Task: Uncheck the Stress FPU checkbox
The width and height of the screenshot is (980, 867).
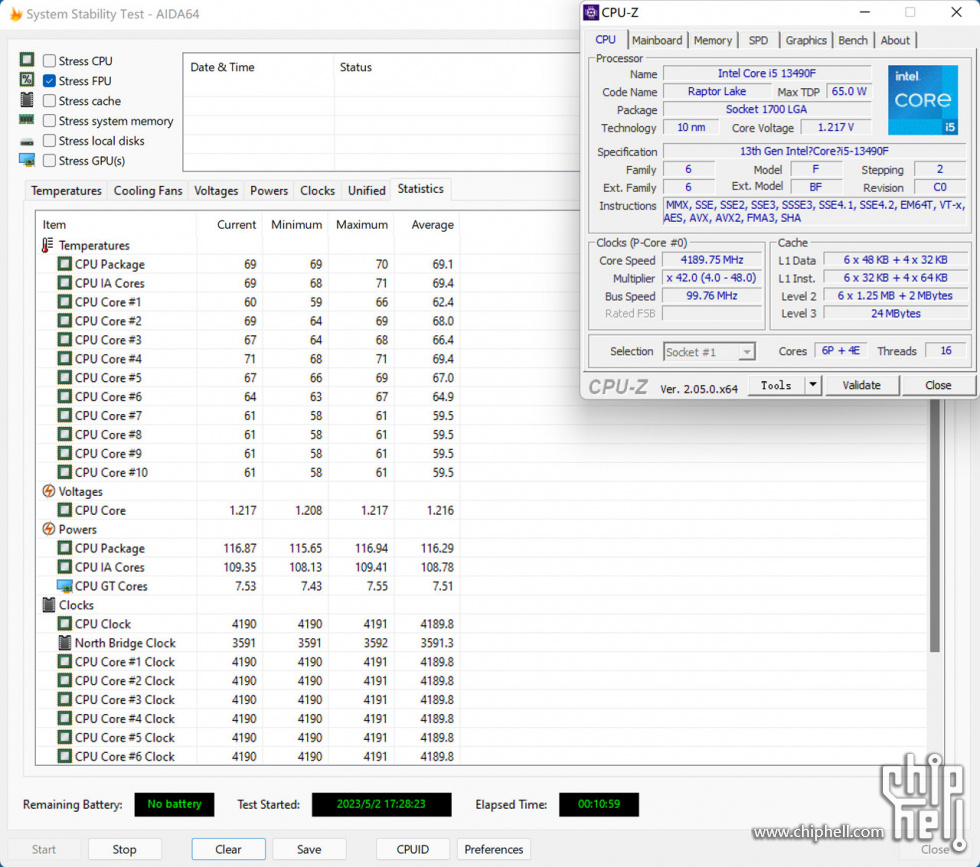Action: point(49,81)
